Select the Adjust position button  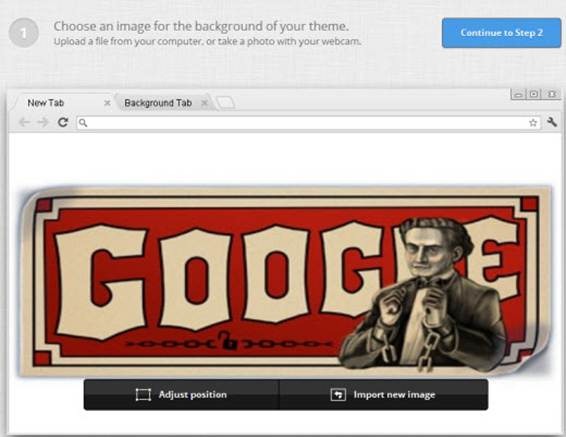(182, 394)
